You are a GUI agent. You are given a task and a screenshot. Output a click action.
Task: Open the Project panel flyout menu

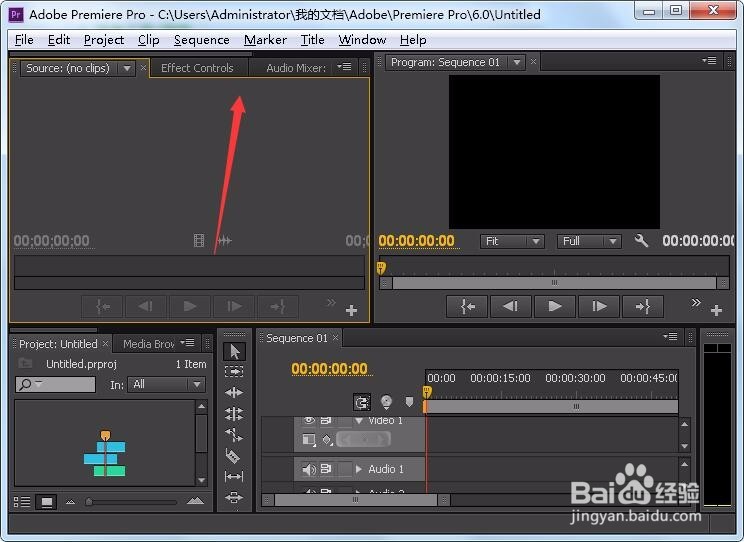(187, 342)
